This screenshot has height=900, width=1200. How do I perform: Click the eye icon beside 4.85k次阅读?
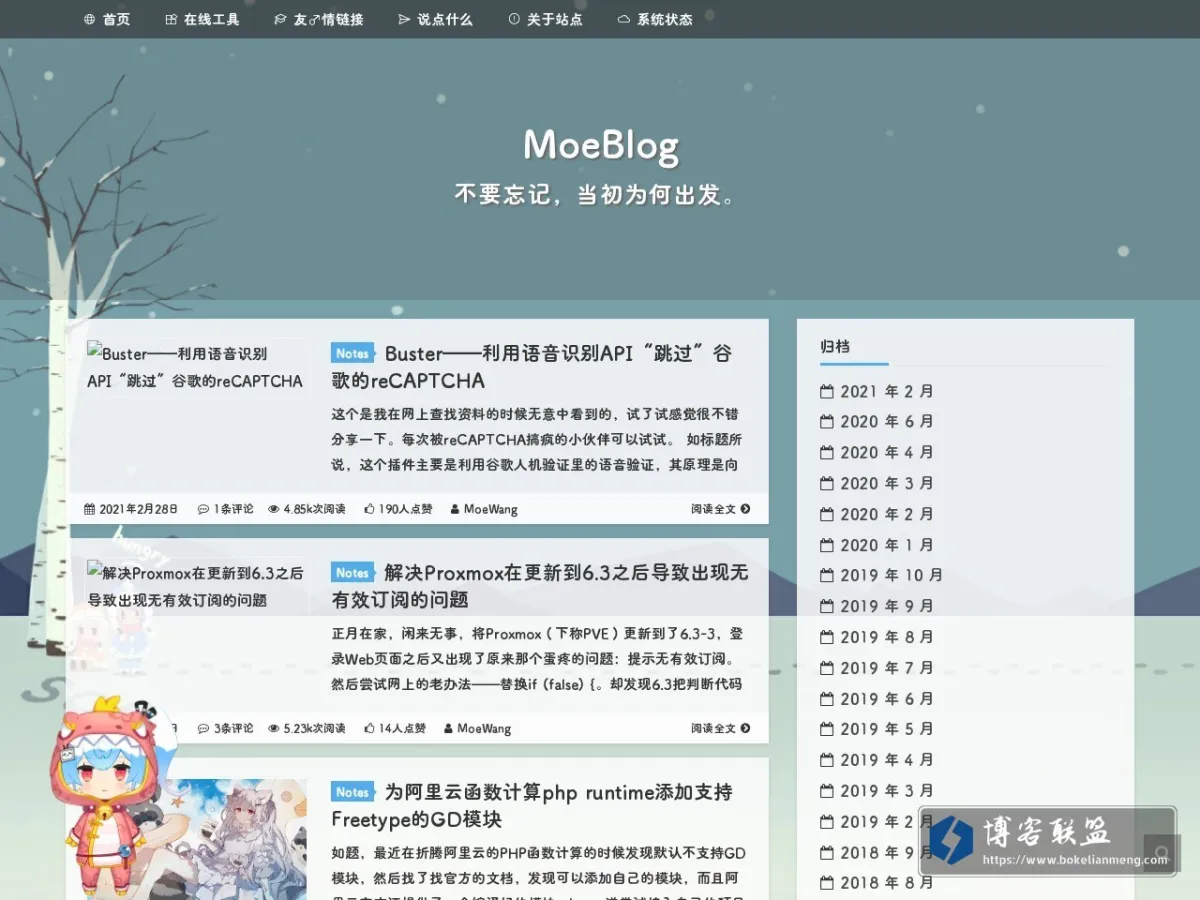click(x=274, y=509)
